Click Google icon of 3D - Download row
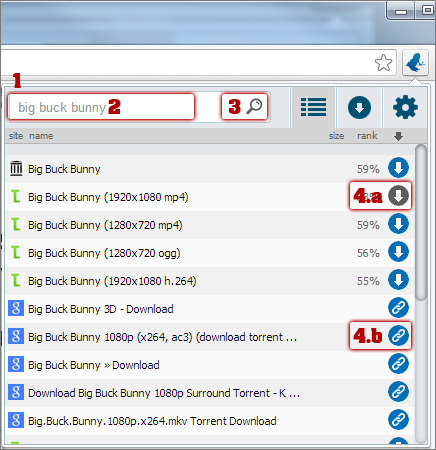 point(16,308)
